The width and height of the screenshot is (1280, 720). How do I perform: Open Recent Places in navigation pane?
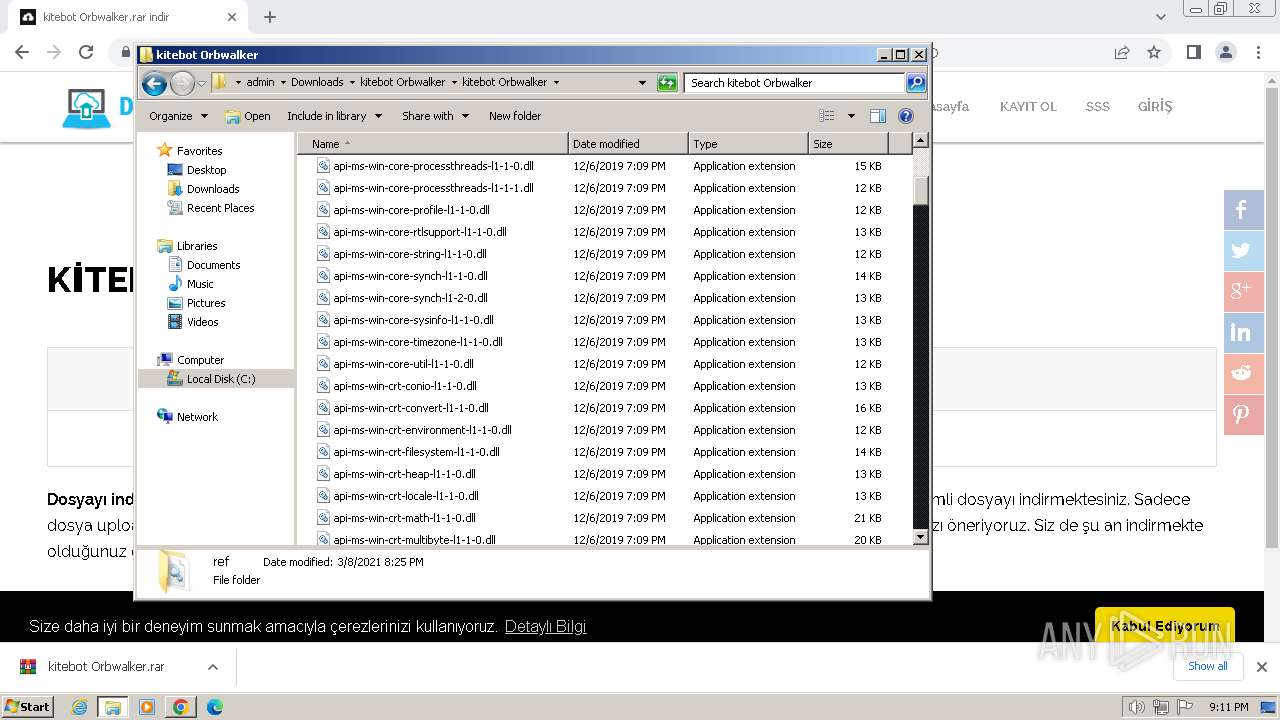pyautogui.click(x=220, y=208)
